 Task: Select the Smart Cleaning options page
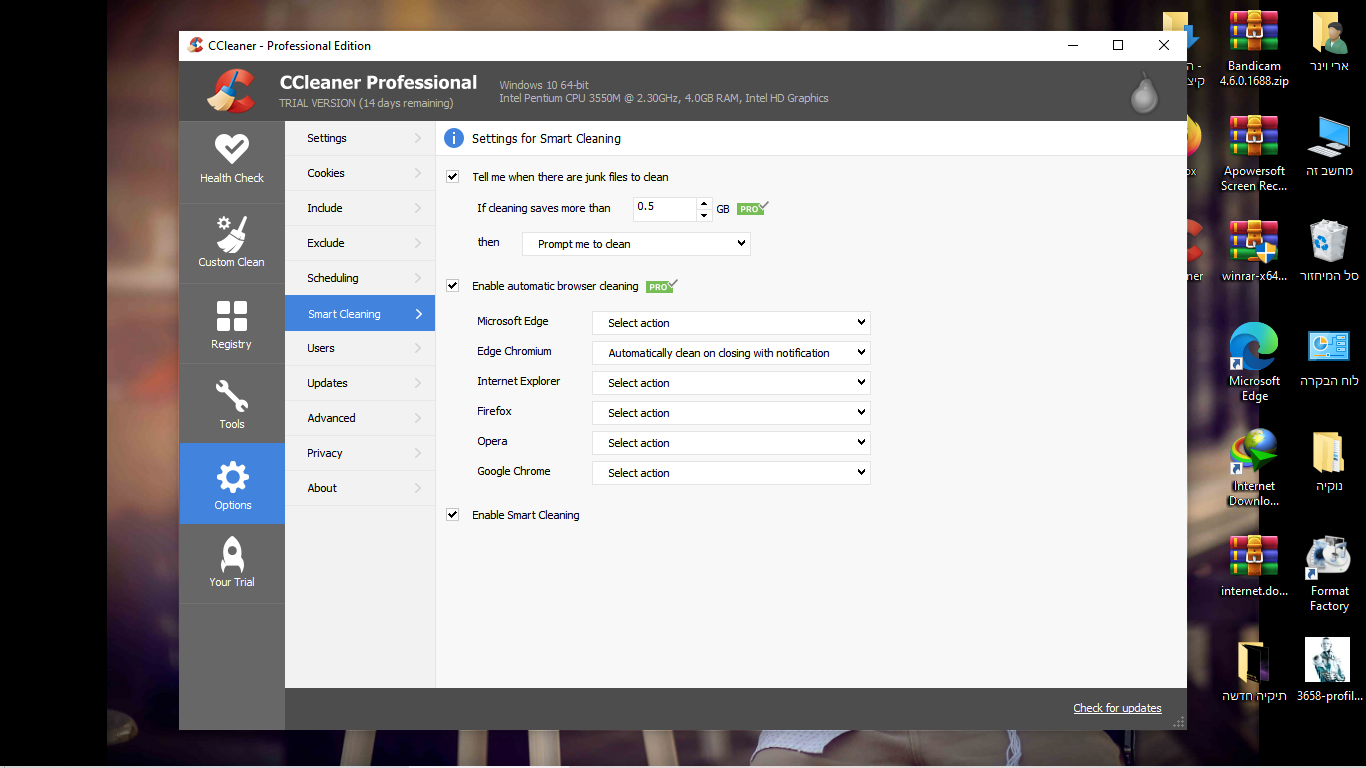point(360,313)
